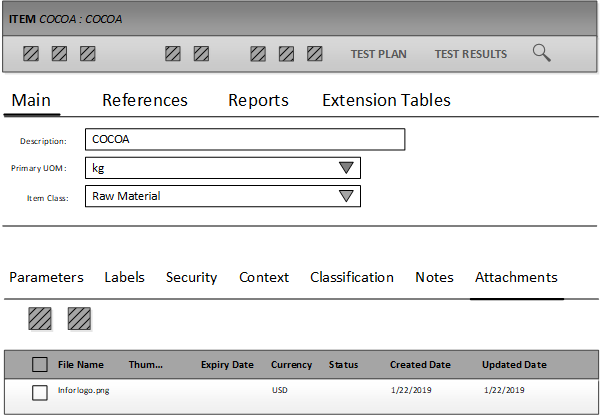Go to the Notes sub-tab

click(434, 277)
